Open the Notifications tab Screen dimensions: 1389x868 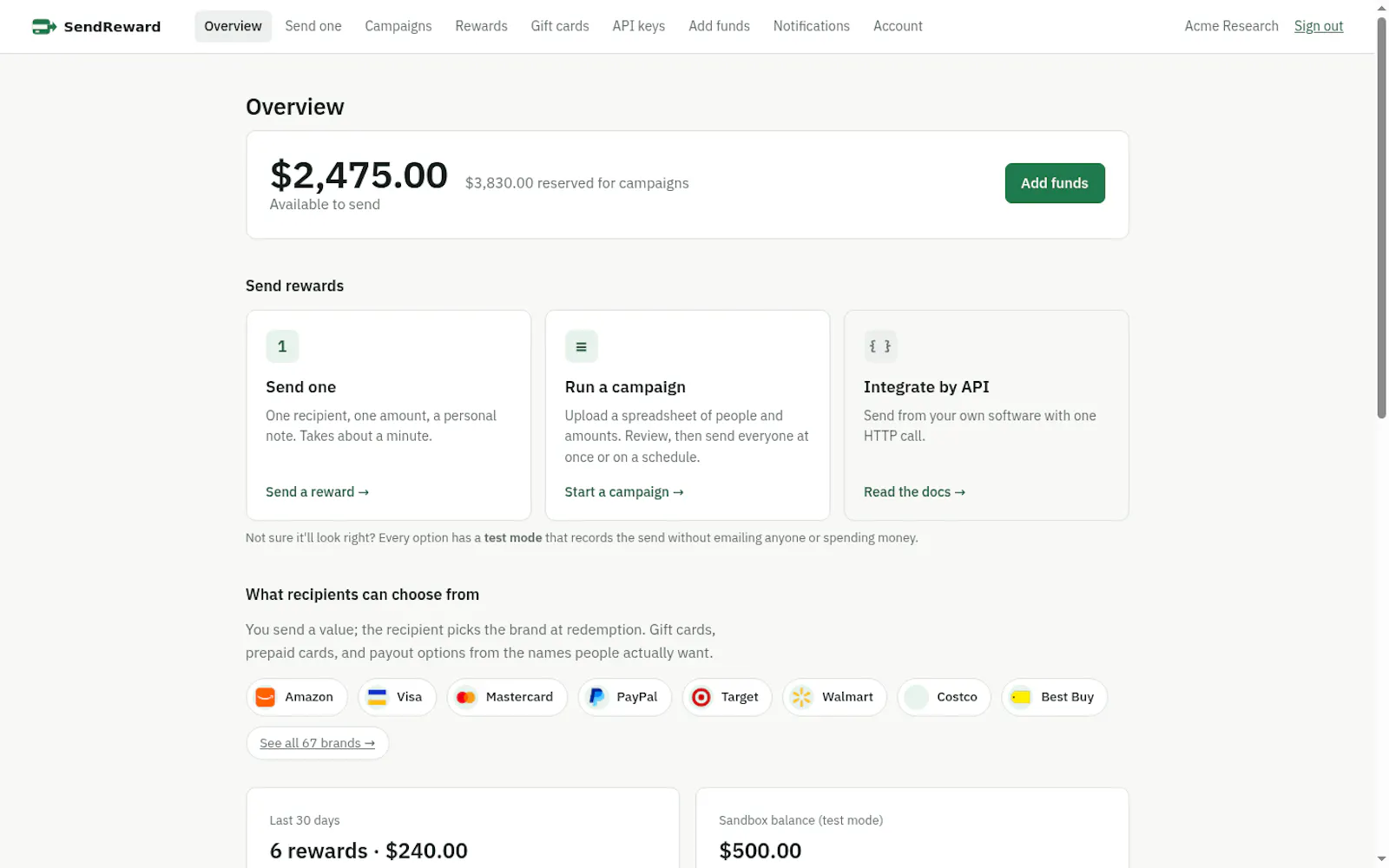pyautogui.click(x=812, y=26)
